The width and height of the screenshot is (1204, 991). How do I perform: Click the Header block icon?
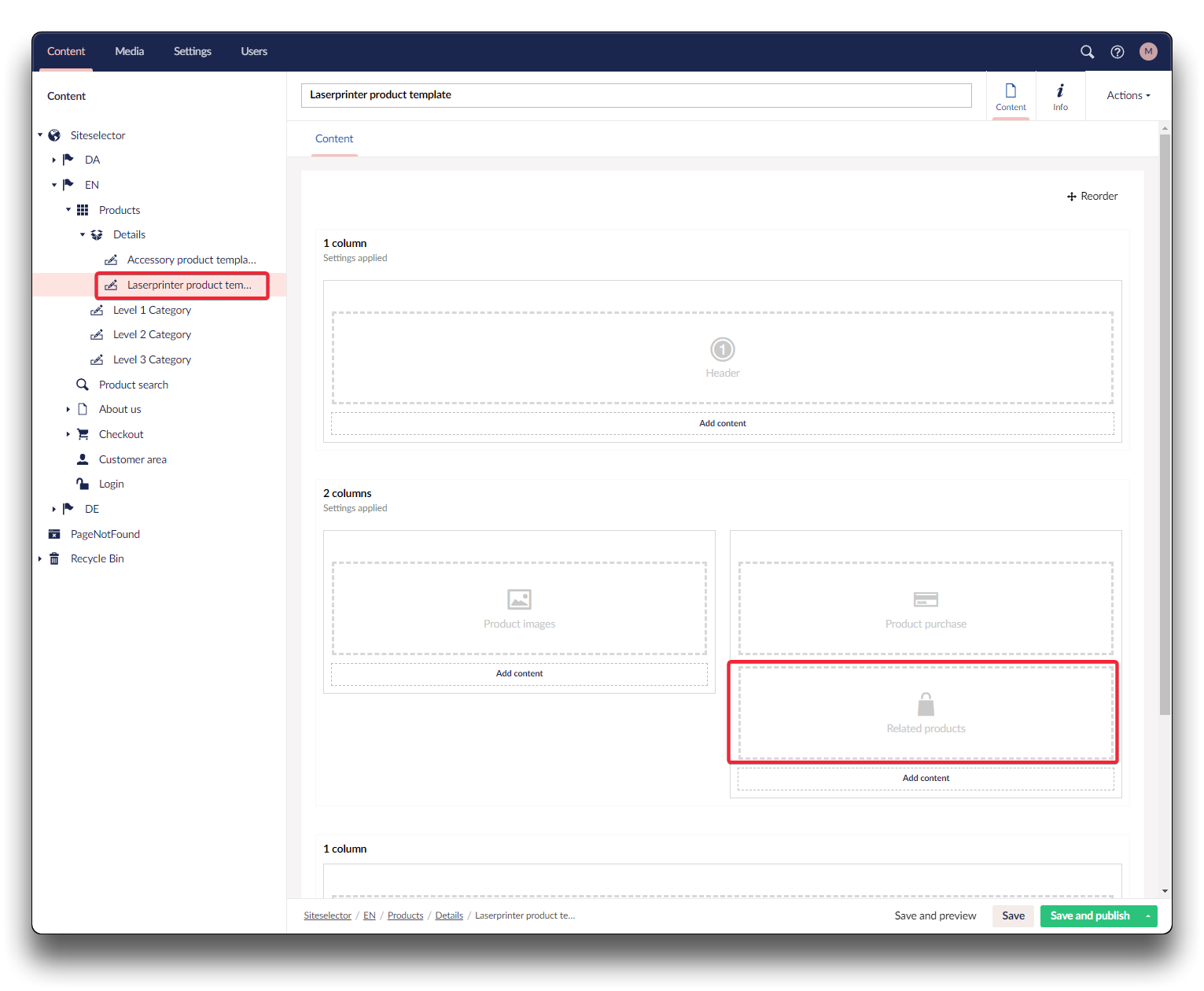coord(722,349)
